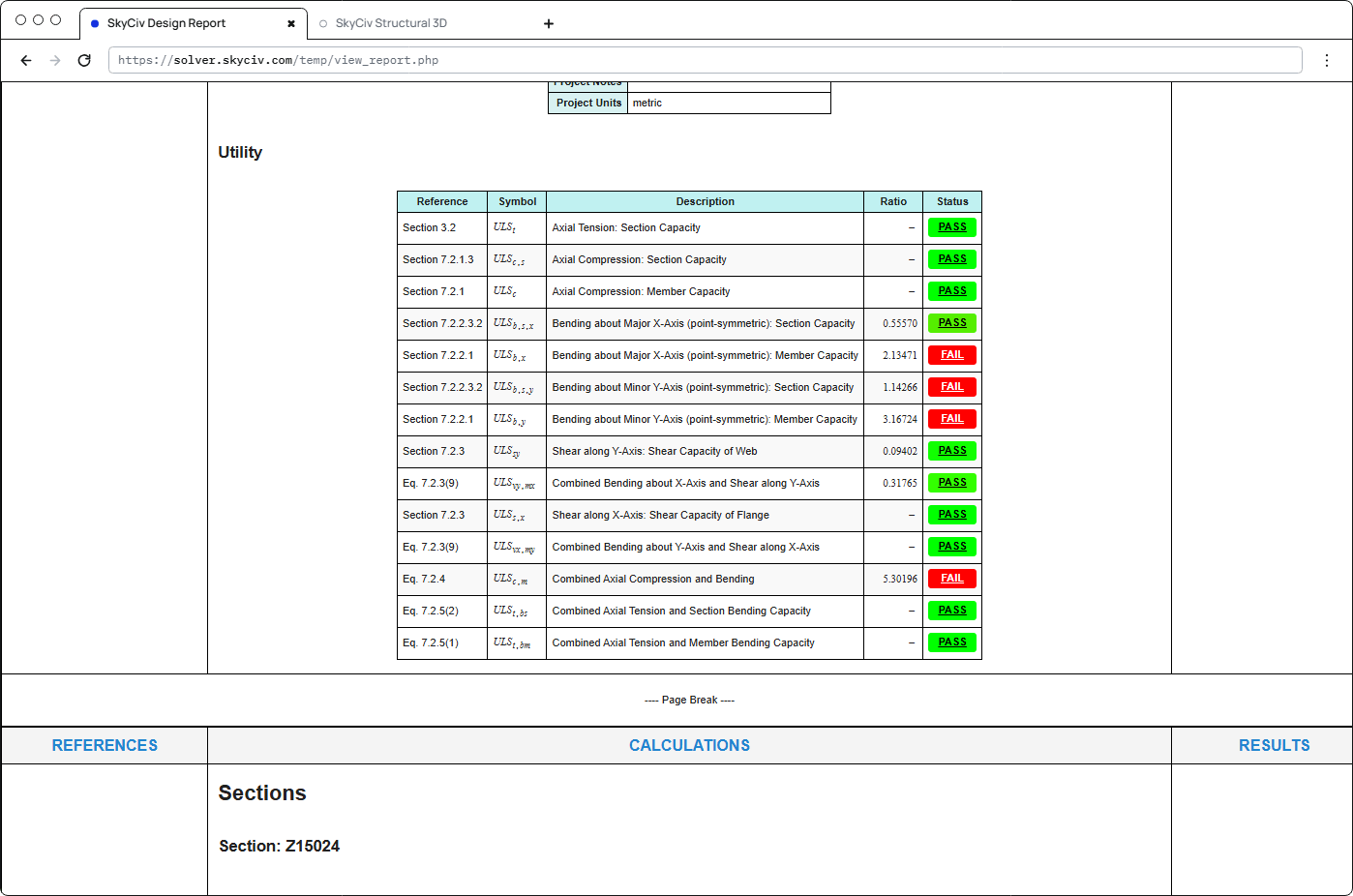This screenshot has height=896, width=1353.
Task: Click the 'Eq. 7.2.4' reference cell
Action: tap(442, 580)
